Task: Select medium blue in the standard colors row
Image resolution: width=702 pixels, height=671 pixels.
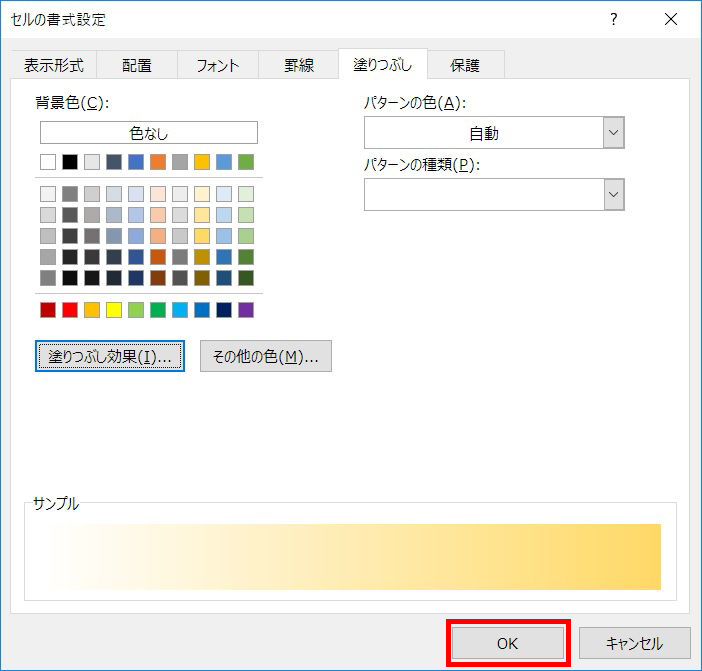Action: [202, 310]
